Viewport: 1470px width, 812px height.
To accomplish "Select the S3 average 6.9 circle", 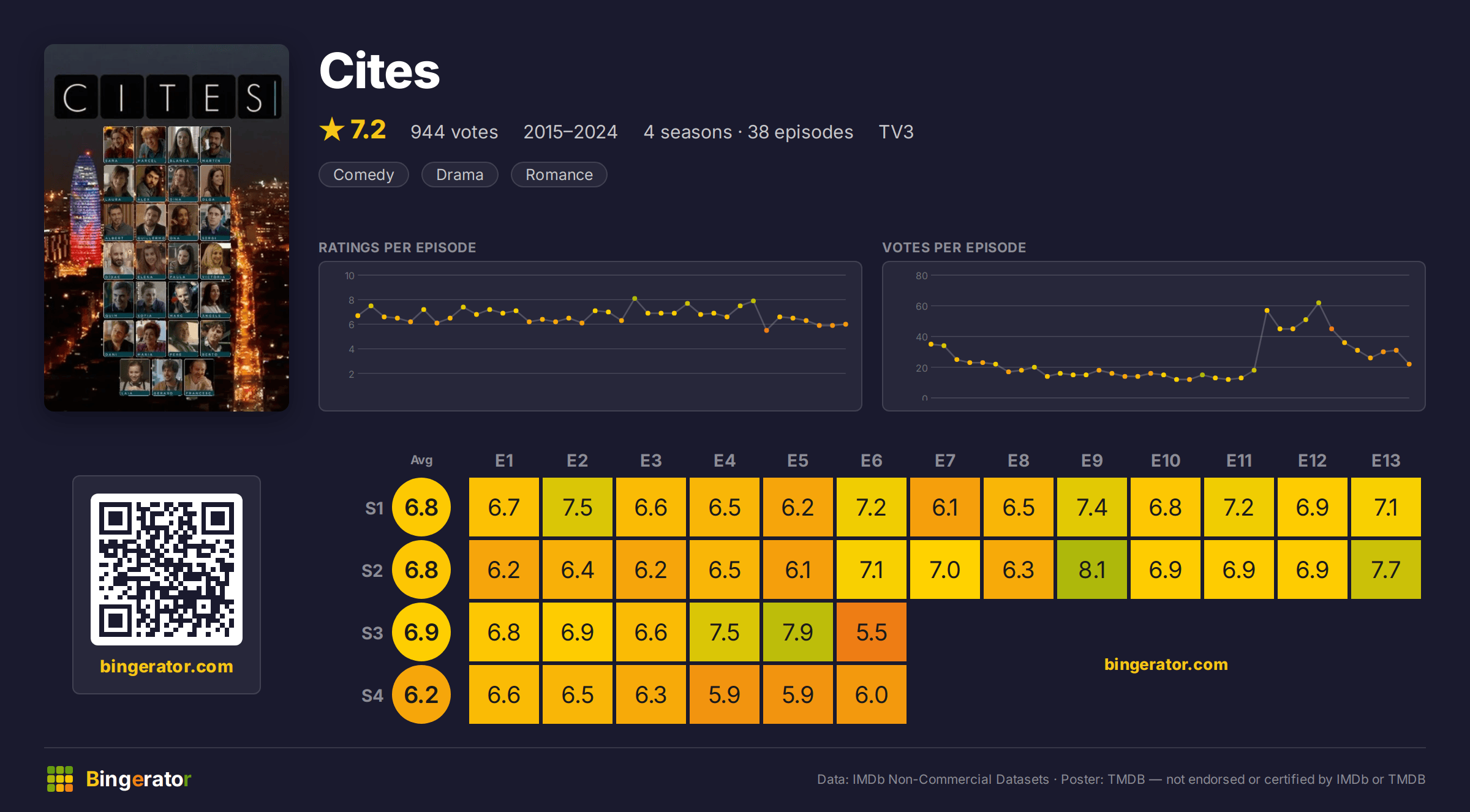I will point(421,632).
